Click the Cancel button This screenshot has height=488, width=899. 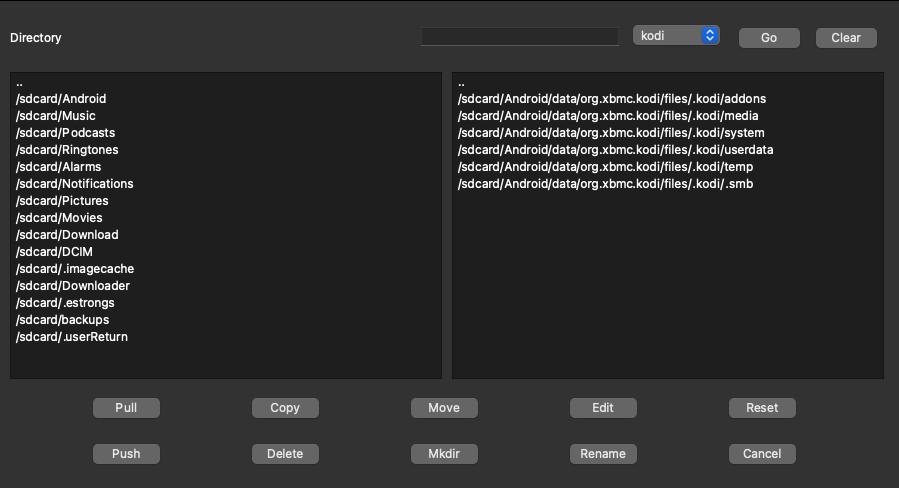point(762,454)
